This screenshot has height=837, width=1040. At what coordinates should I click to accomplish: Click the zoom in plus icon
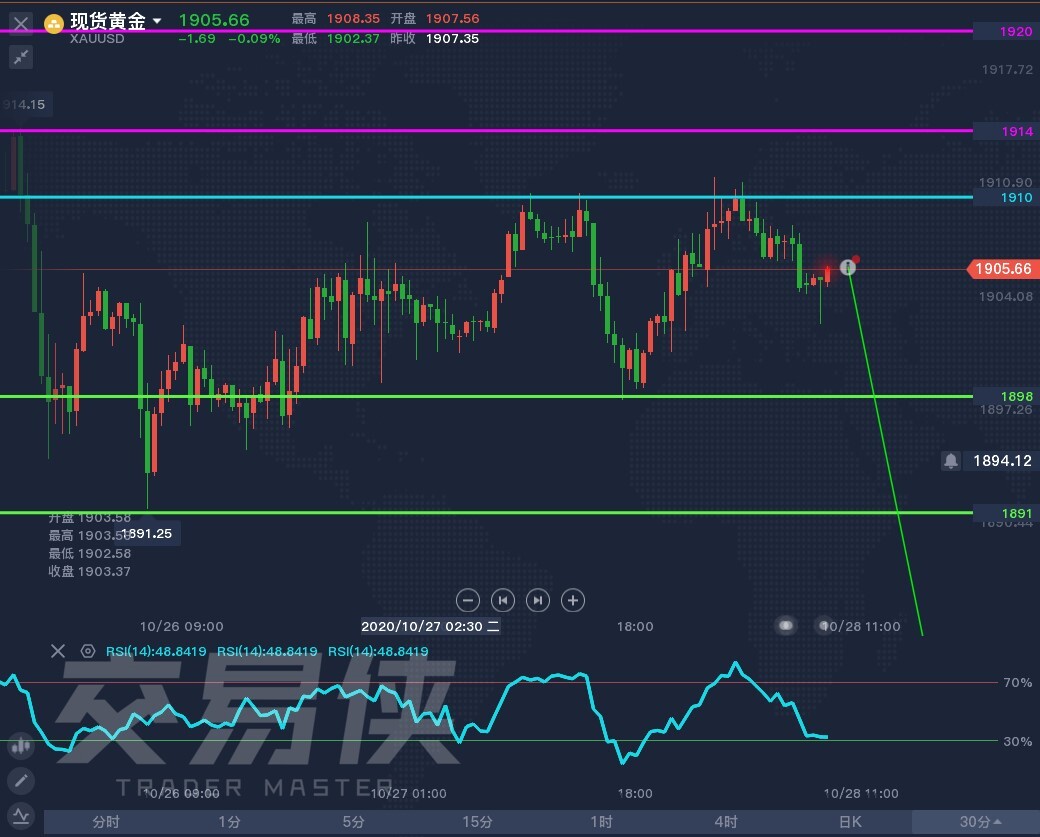572,600
